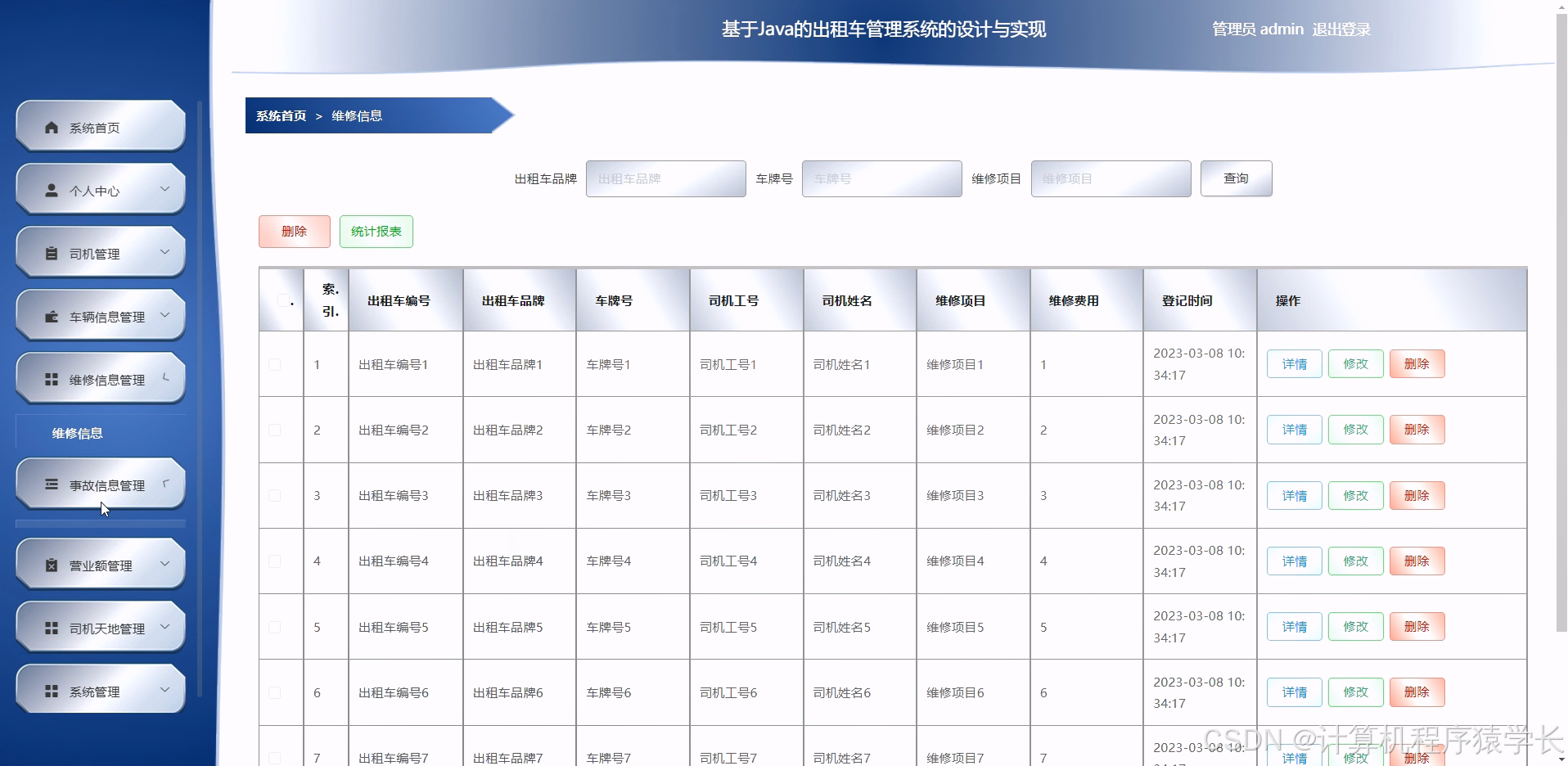Image resolution: width=1568 pixels, height=766 pixels.
Task: Focus the 车牌号 search field
Action: pos(882,178)
